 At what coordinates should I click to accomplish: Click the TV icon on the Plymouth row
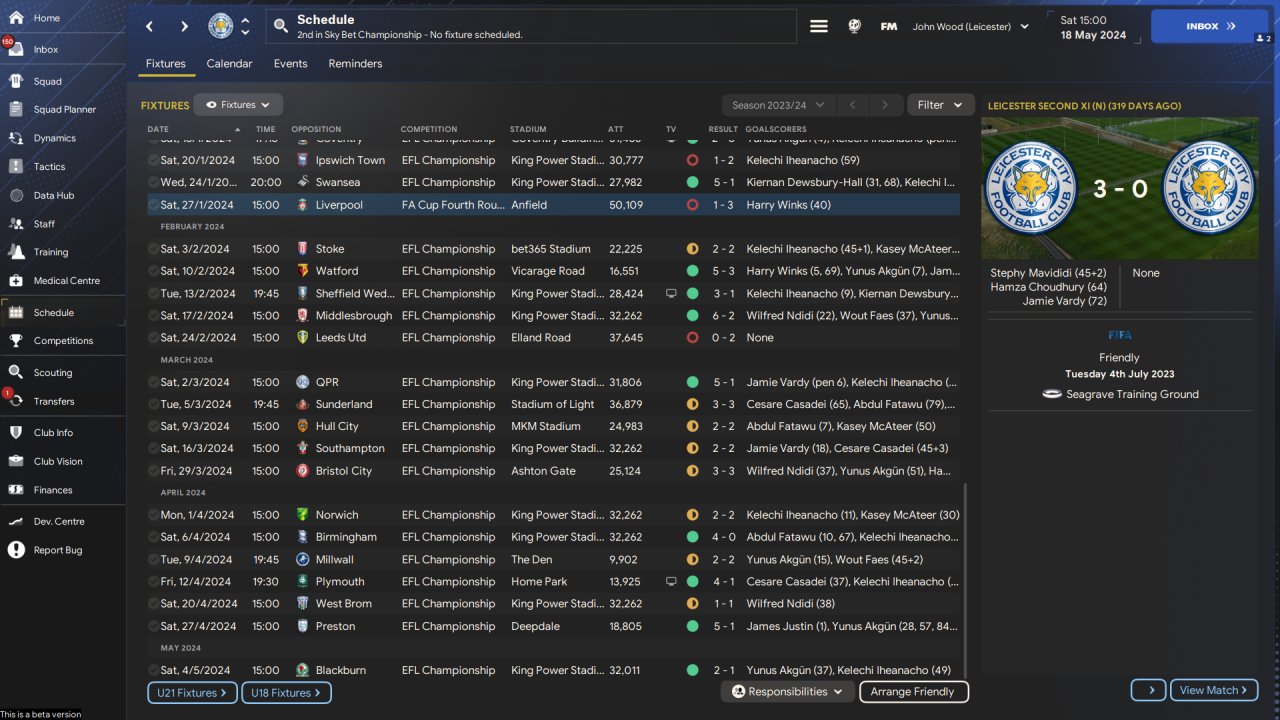(671, 581)
